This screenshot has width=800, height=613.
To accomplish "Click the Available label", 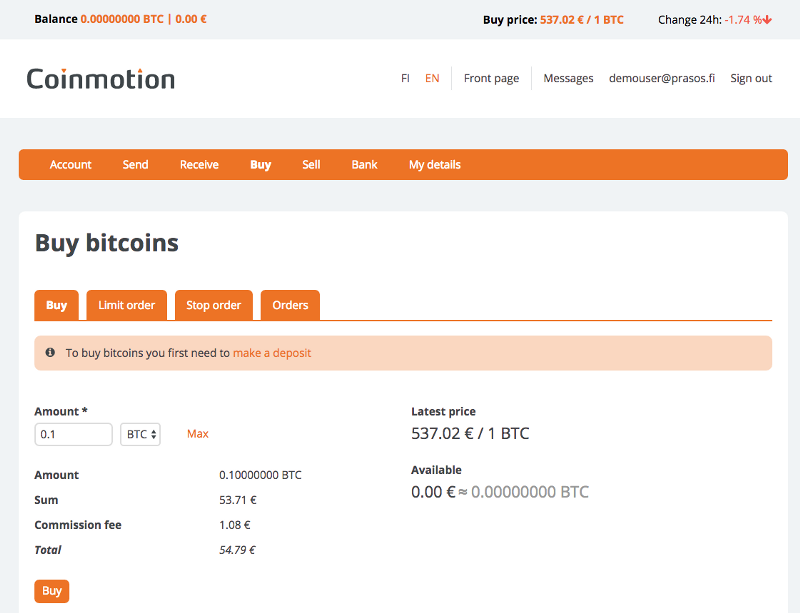I will 436,470.
